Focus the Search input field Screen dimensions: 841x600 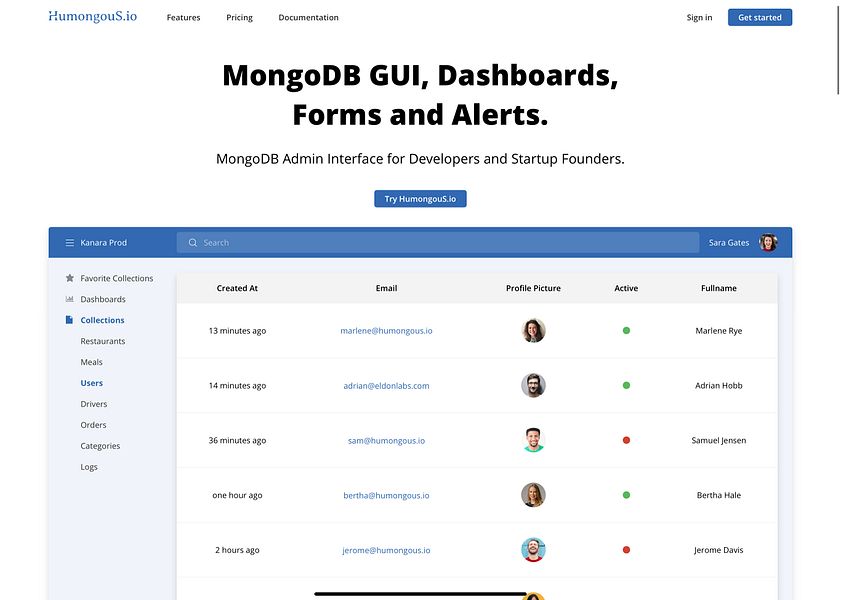coord(438,242)
